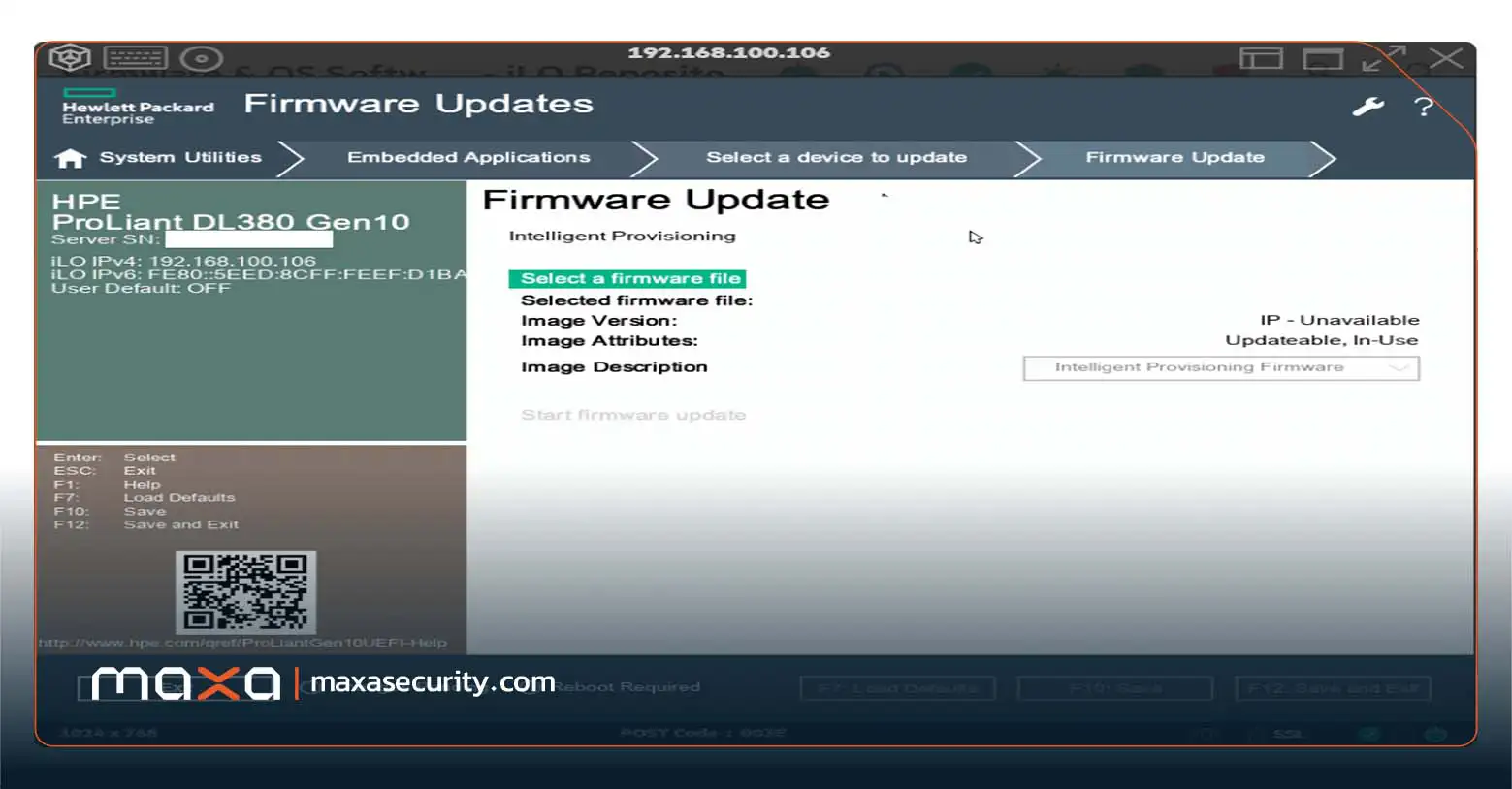Go to the Select a device to update breadcrumb
Viewport: 1512px width, 789px height.
click(x=836, y=157)
